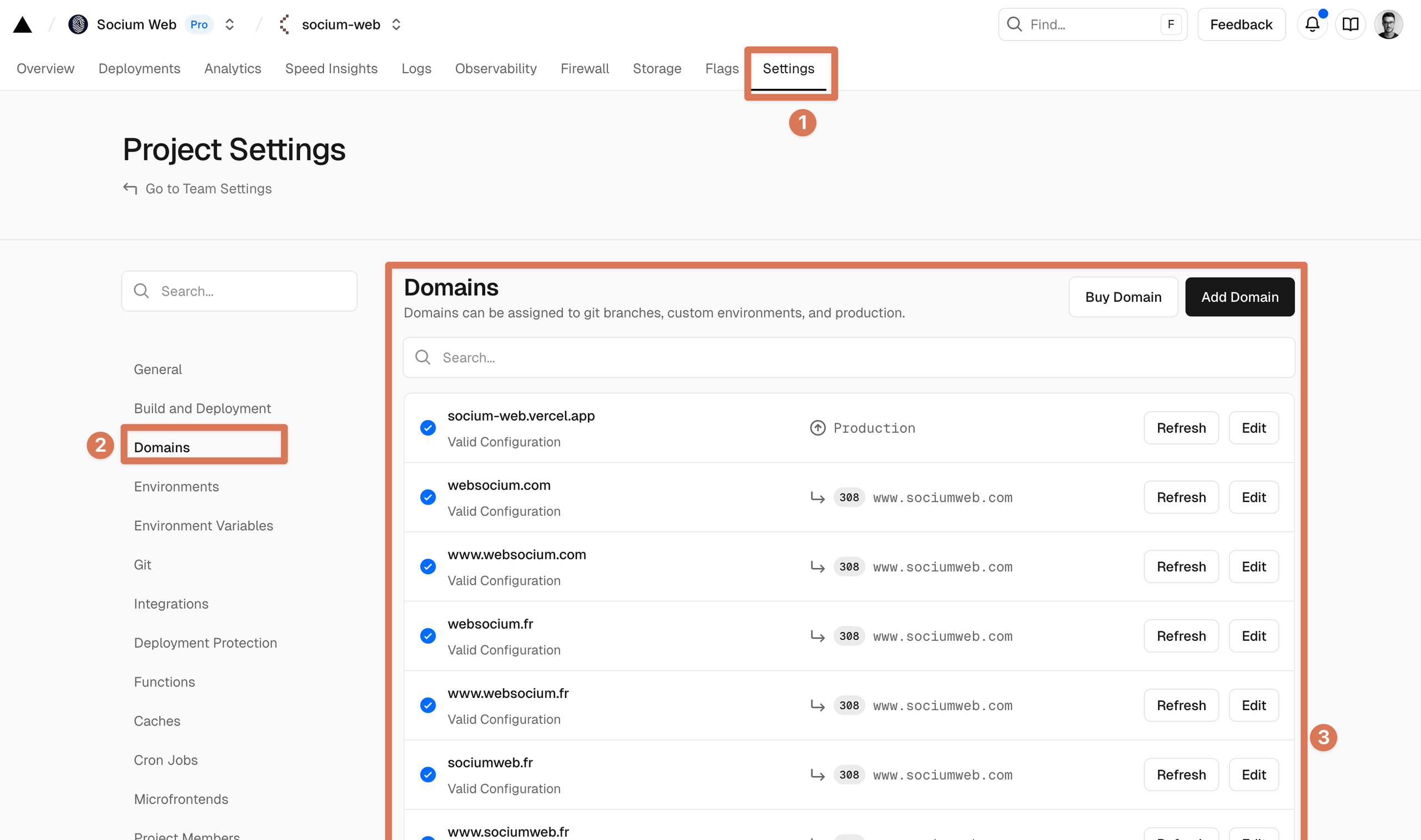
Task: Click the redirect arrow icon for websocium.com
Action: [818, 498]
